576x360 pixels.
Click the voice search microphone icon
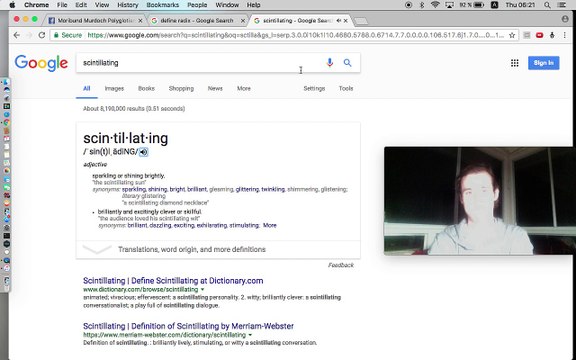(330, 63)
